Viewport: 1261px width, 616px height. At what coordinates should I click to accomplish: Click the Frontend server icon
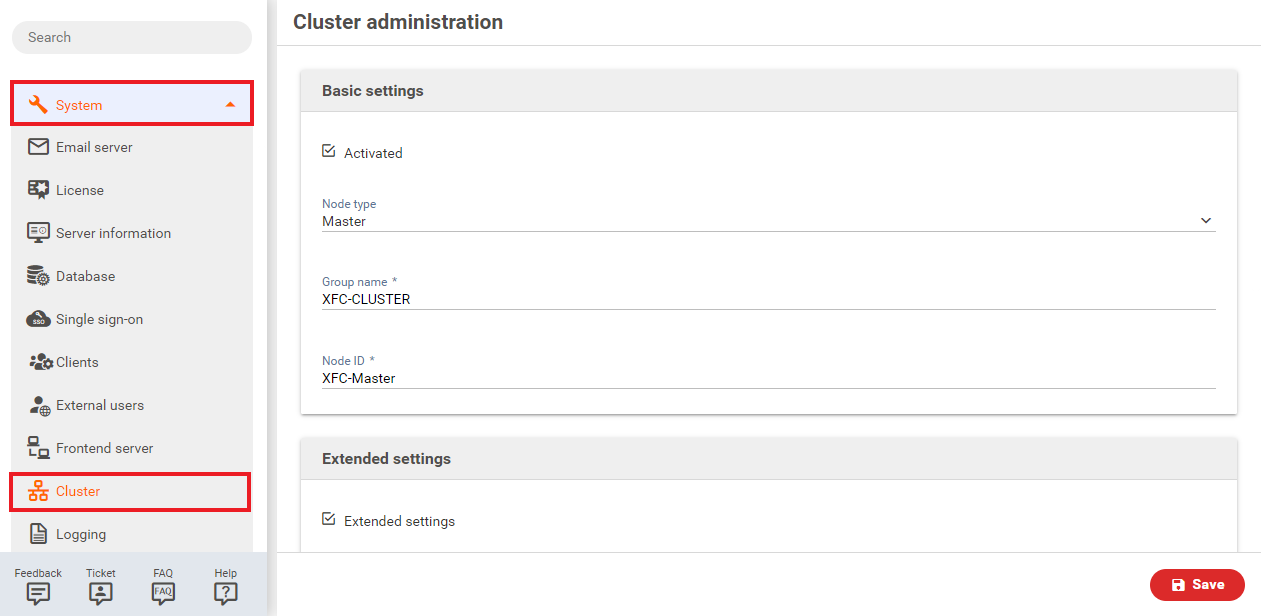coord(39,448)
